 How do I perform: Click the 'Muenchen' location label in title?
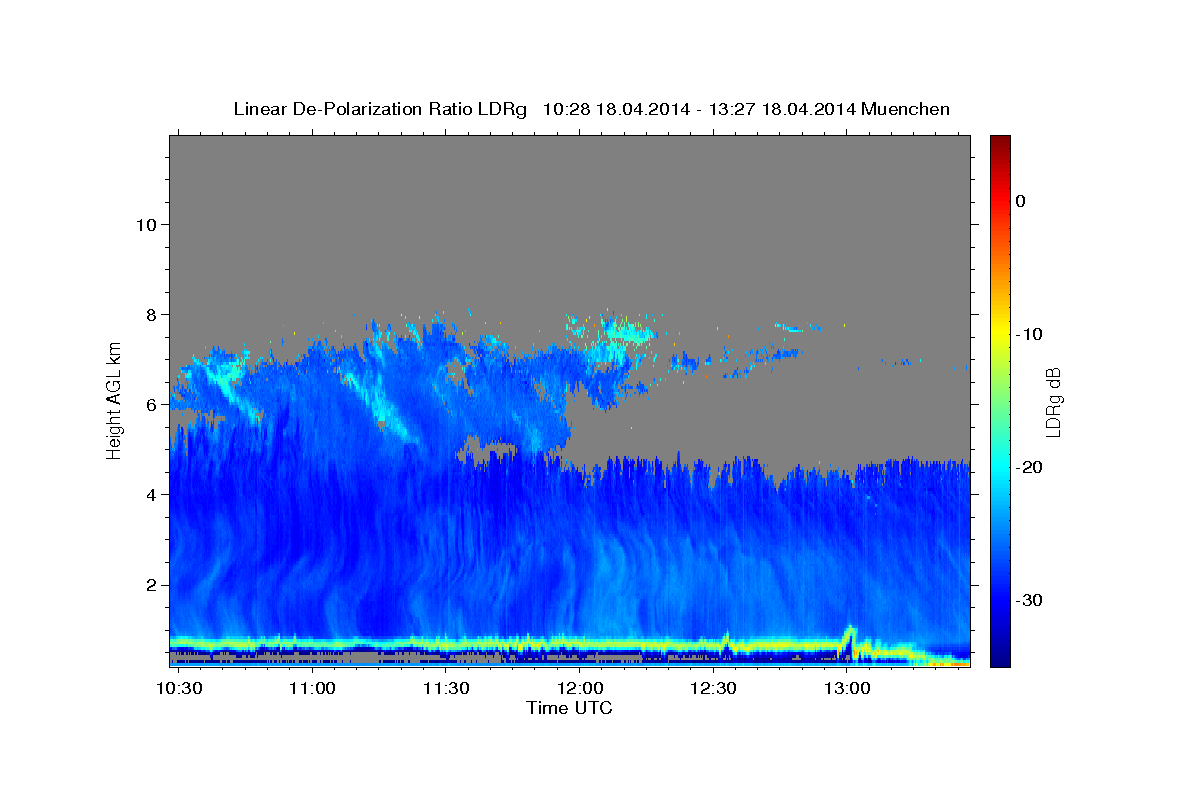tap(907, 109)
